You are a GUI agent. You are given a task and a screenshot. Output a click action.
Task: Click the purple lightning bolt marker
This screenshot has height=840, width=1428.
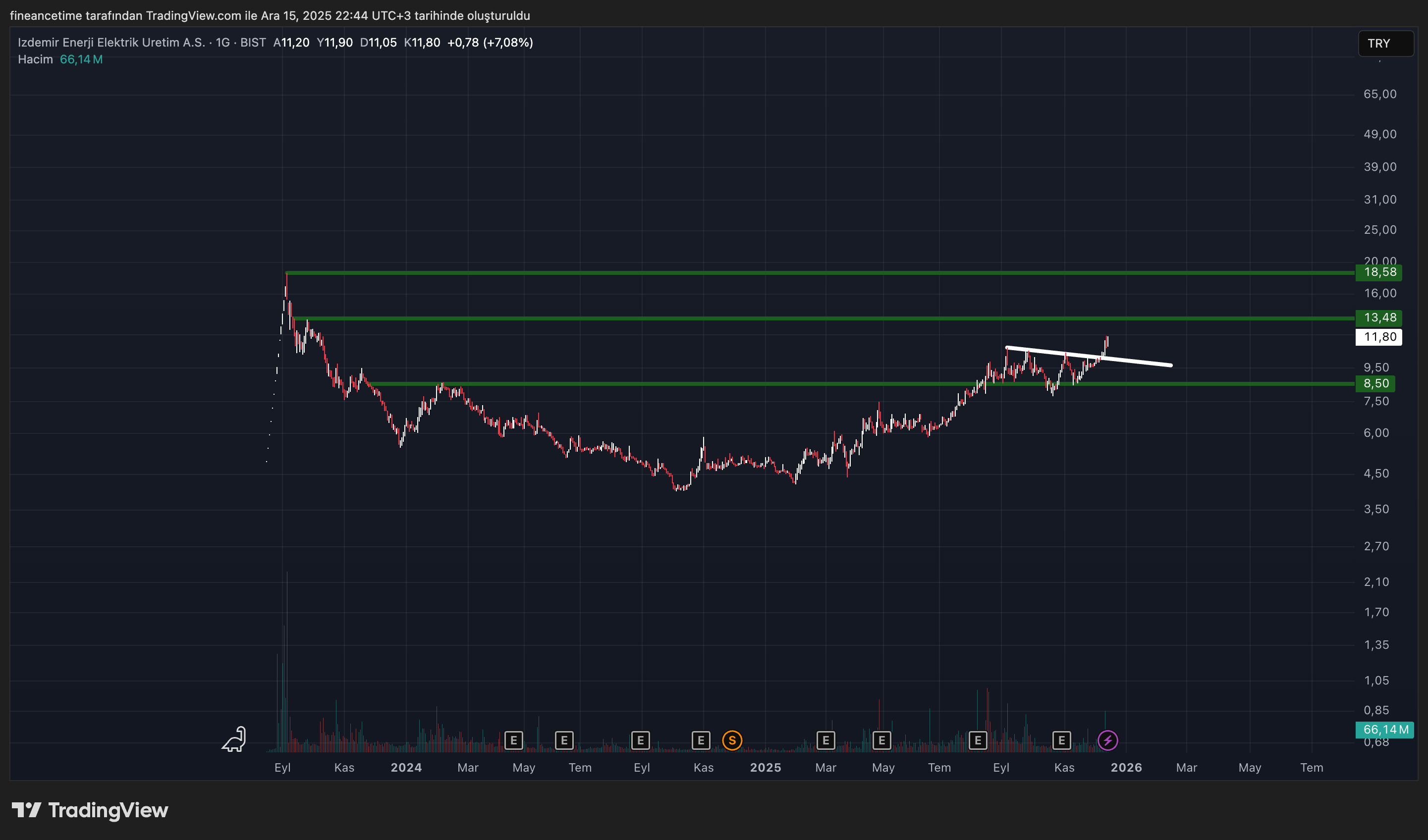(x=1107, y=740)
